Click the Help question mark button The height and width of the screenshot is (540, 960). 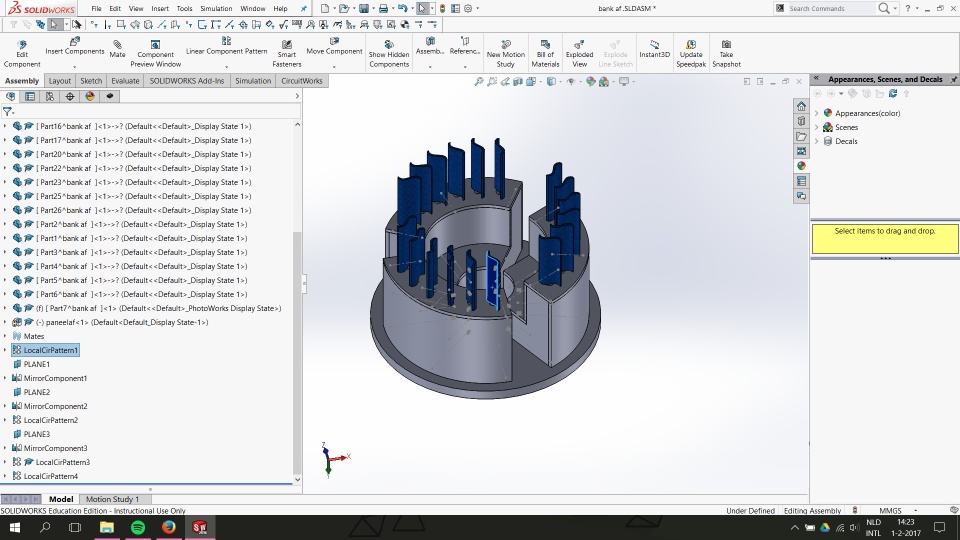point(908,9)
